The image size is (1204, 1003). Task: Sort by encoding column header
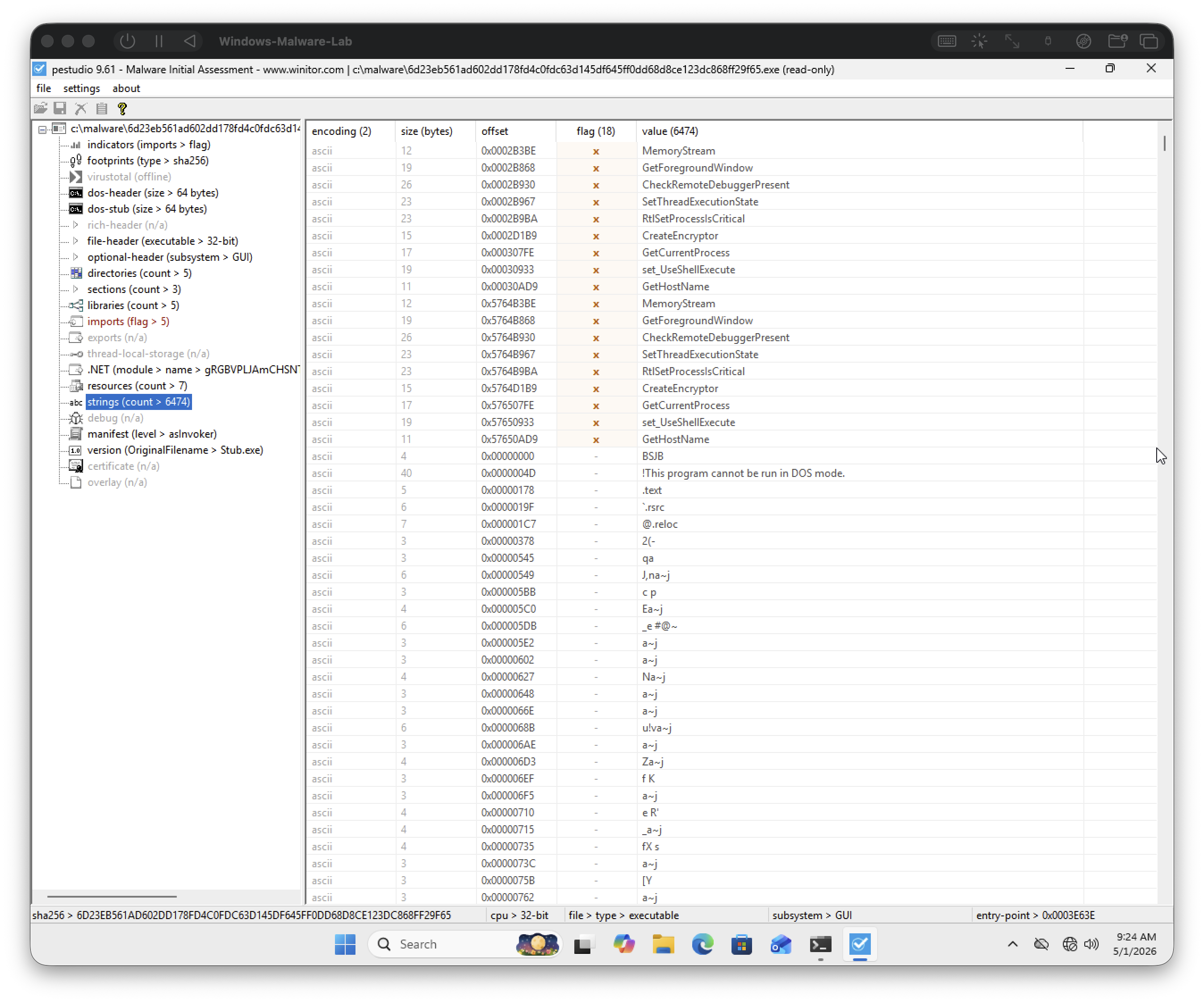[x=350, y=131]
